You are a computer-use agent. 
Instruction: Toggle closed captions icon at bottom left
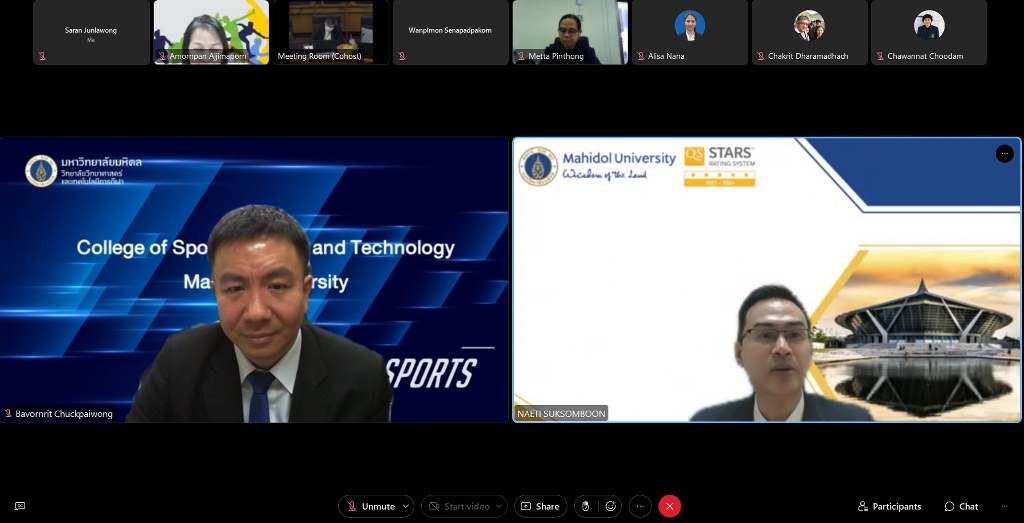pyautogui.click(x=20, y=506)
